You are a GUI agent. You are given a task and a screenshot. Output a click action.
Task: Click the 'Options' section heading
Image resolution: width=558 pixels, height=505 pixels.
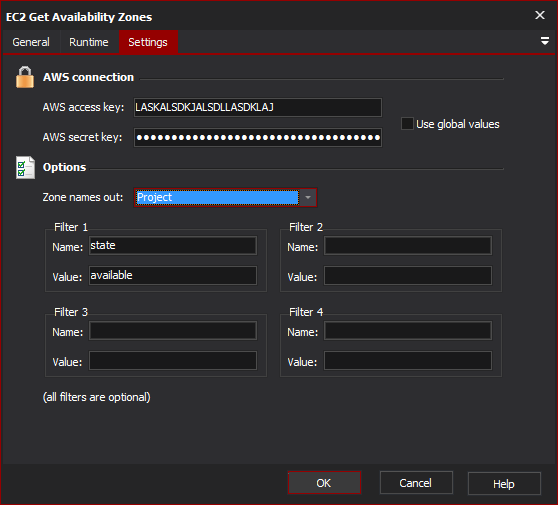click(x=64, y=167)
